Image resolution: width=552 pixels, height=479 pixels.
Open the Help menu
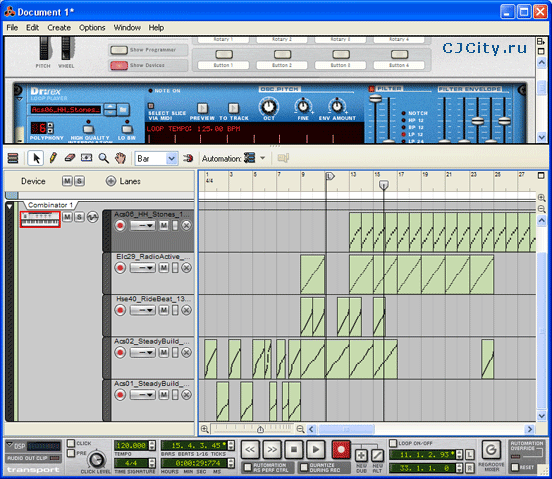(x=156, y=27)
